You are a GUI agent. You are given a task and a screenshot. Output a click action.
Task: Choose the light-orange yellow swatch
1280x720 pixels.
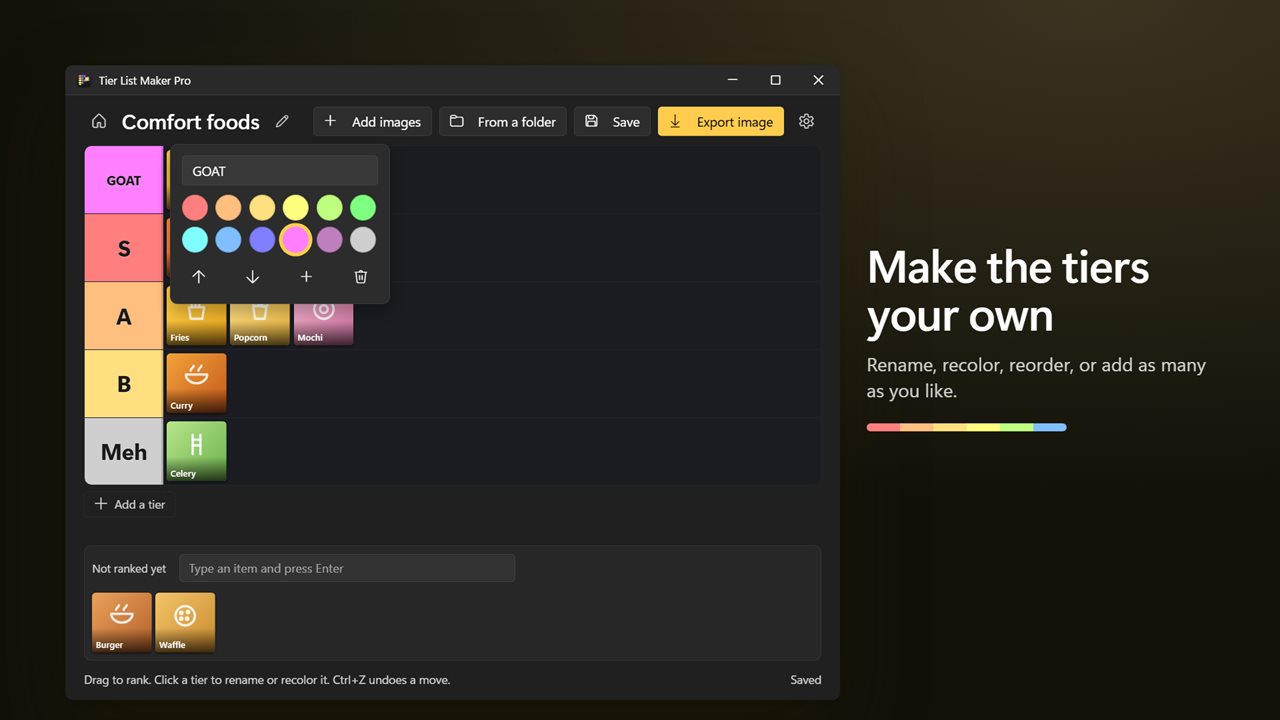coord(262,208)
